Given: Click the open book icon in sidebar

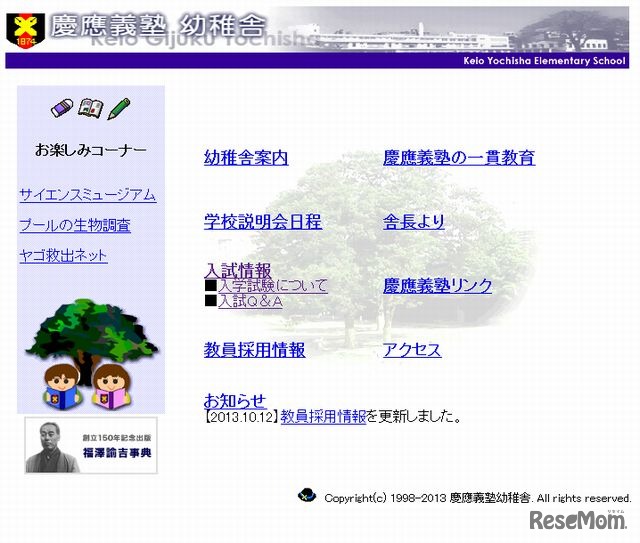Looking at the screenshot, I should [x=90, y=108].
